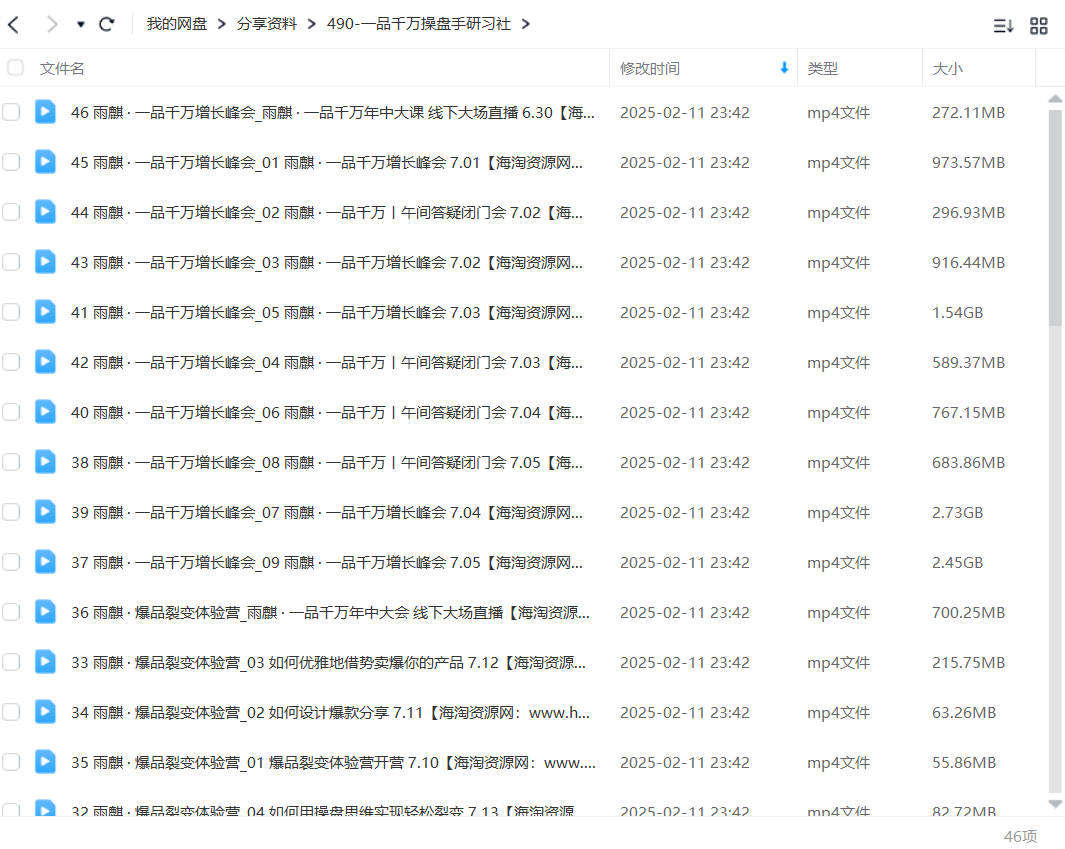Viewport: 1065px width, 849px height.
Task: Click video icon of file 33 雨麒
Action: (x=46, y=662)
